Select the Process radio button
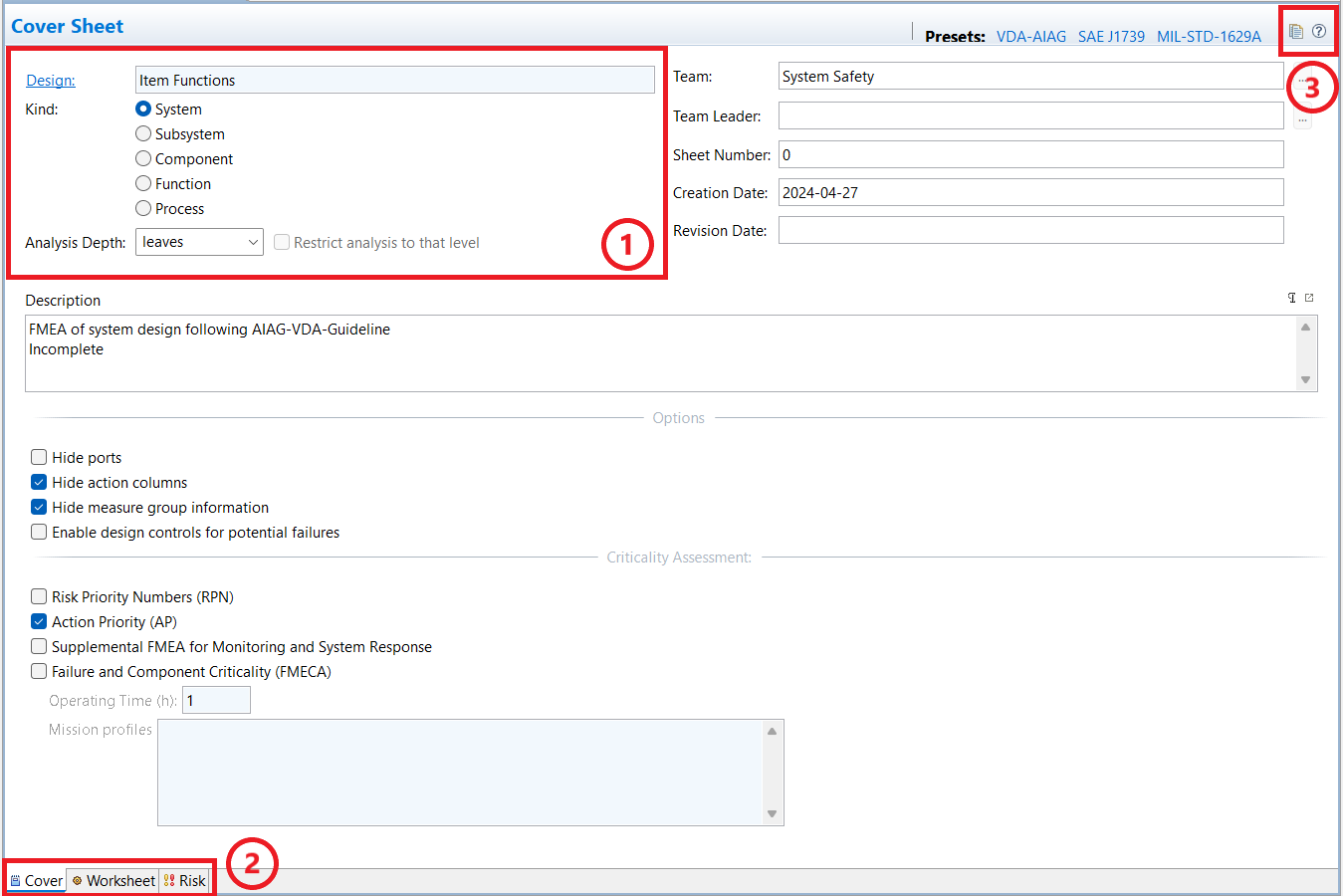Viewport: 1343px width, 896px height. click(x=143, y=209)
